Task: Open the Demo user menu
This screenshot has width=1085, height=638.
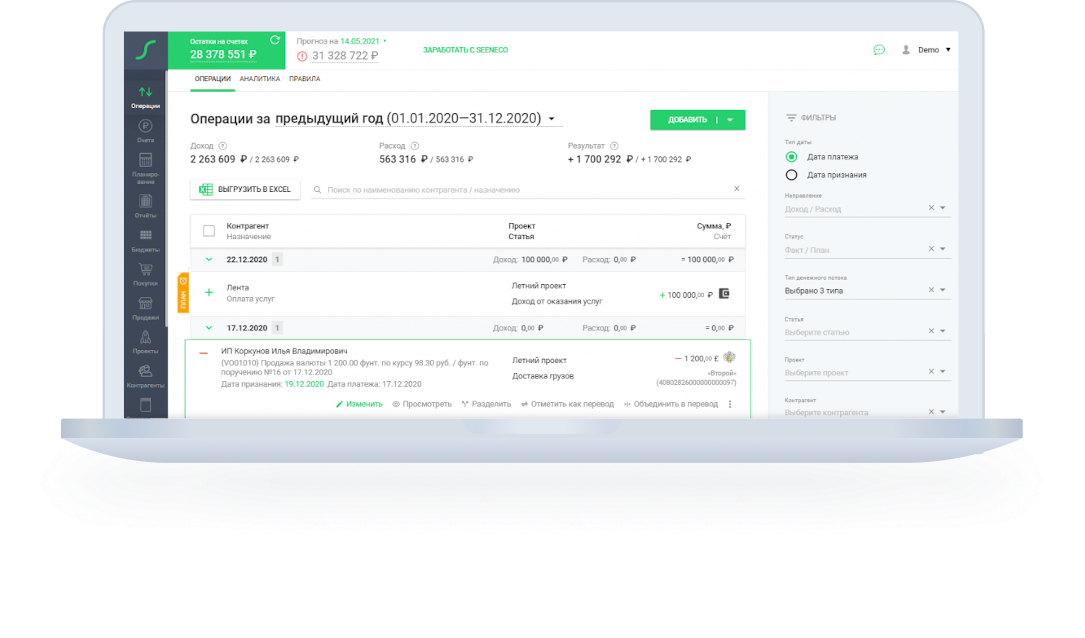Action: pyautogui.click(x=933, y=50)
